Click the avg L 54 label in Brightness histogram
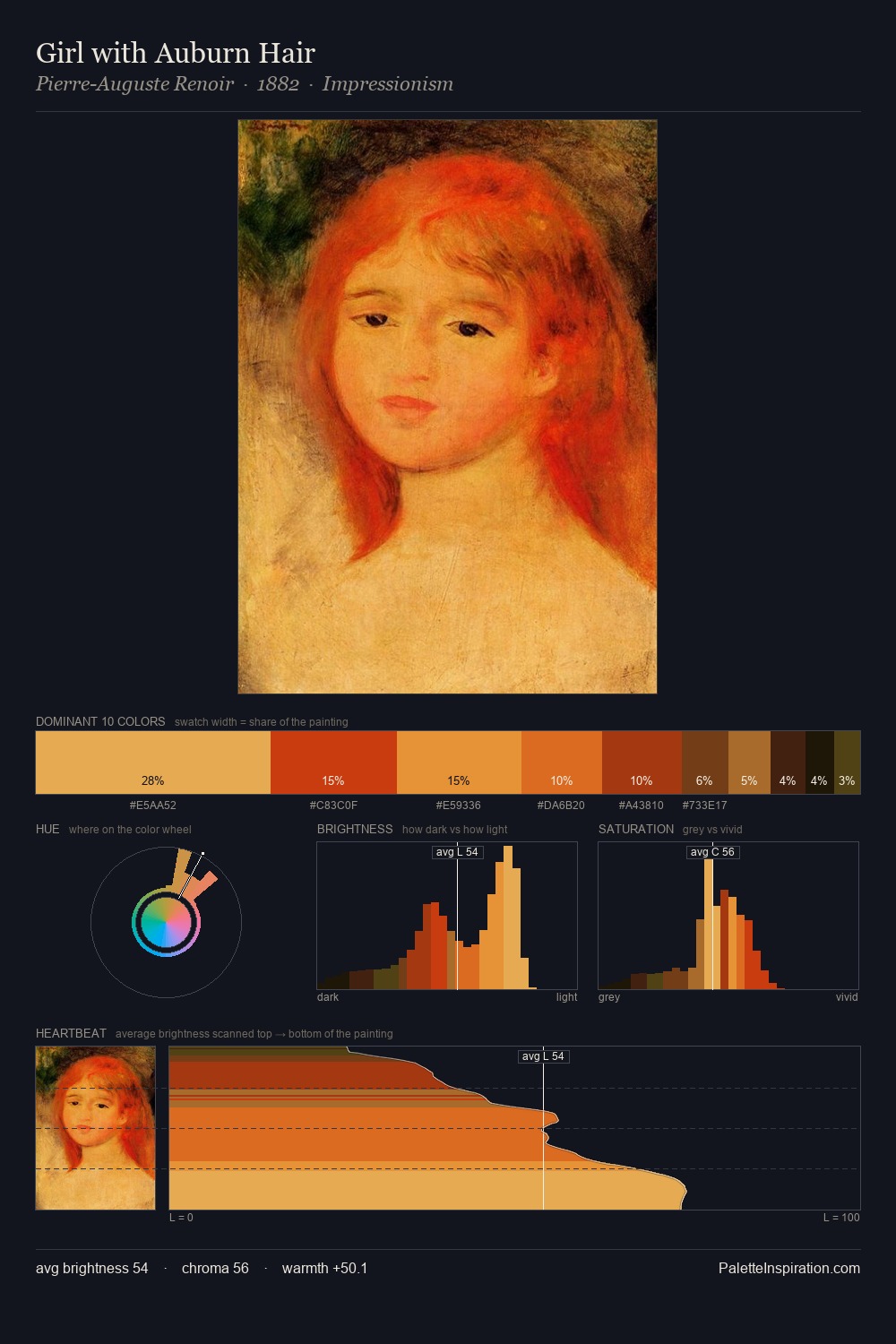 (x=457, y=852)
